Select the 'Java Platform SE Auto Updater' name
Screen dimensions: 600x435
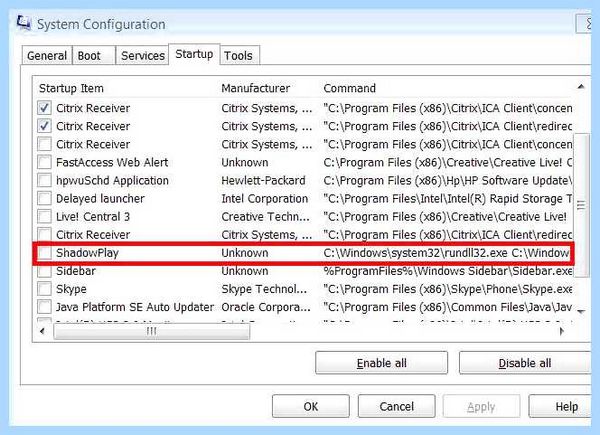(x=135, y=307)
